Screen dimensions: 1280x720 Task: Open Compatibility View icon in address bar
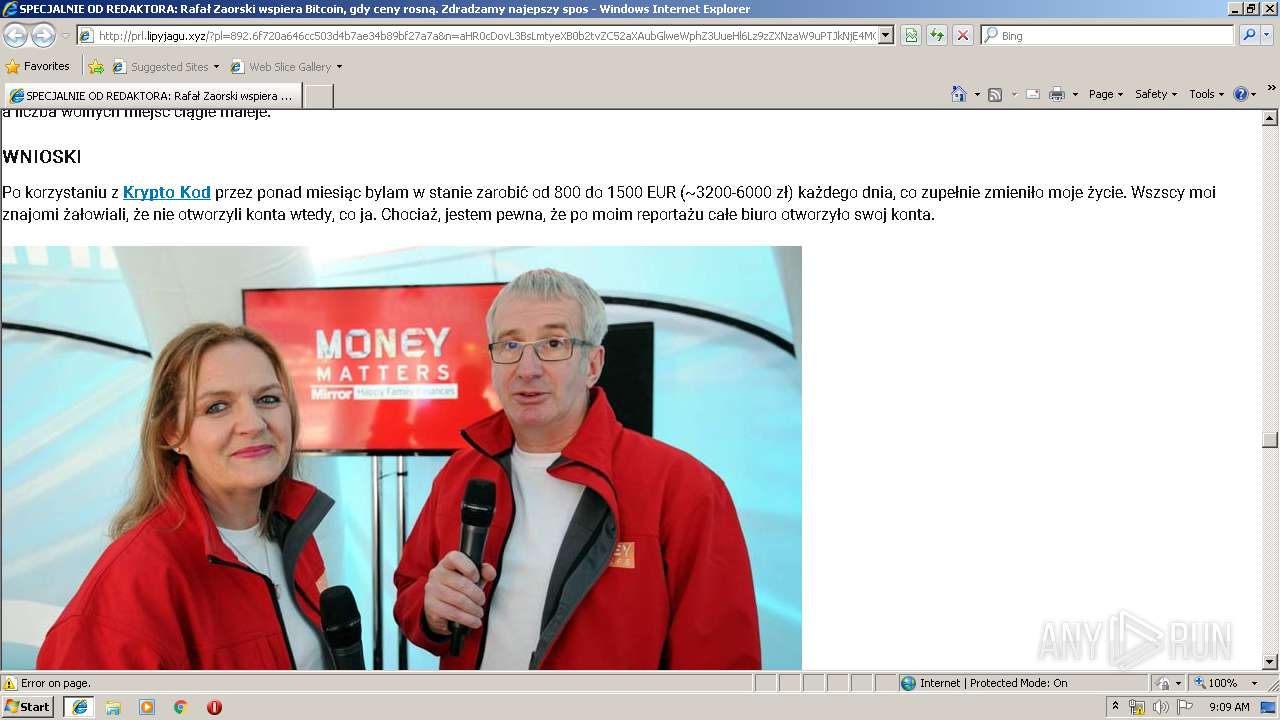pyautogui.click(x=911, y=35)
